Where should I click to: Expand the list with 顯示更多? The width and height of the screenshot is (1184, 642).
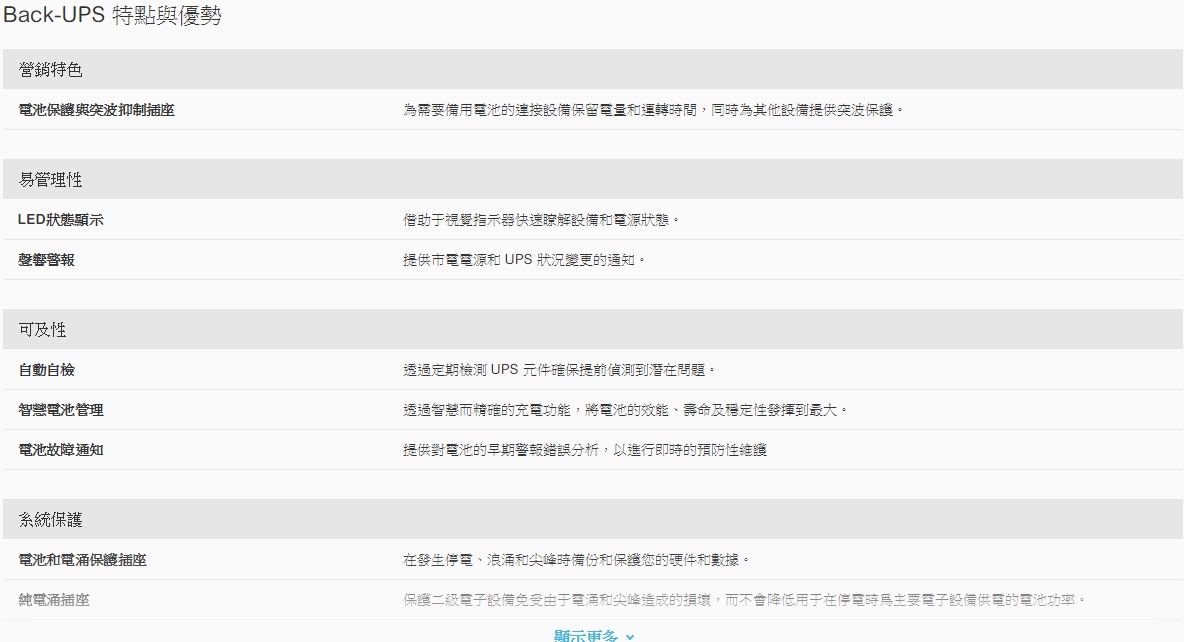594,636
